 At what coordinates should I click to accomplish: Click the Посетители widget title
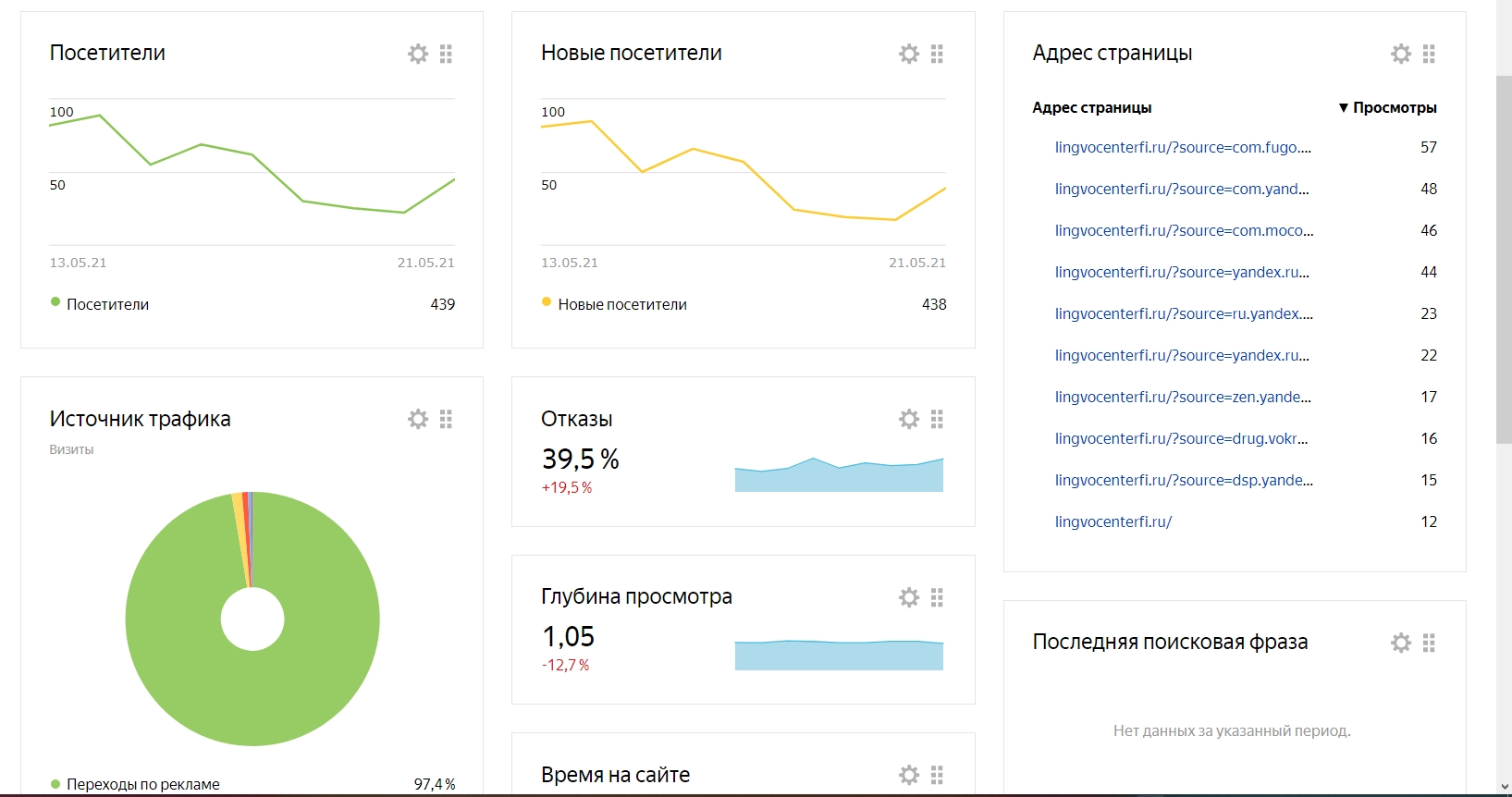click(x=107, y=53)
